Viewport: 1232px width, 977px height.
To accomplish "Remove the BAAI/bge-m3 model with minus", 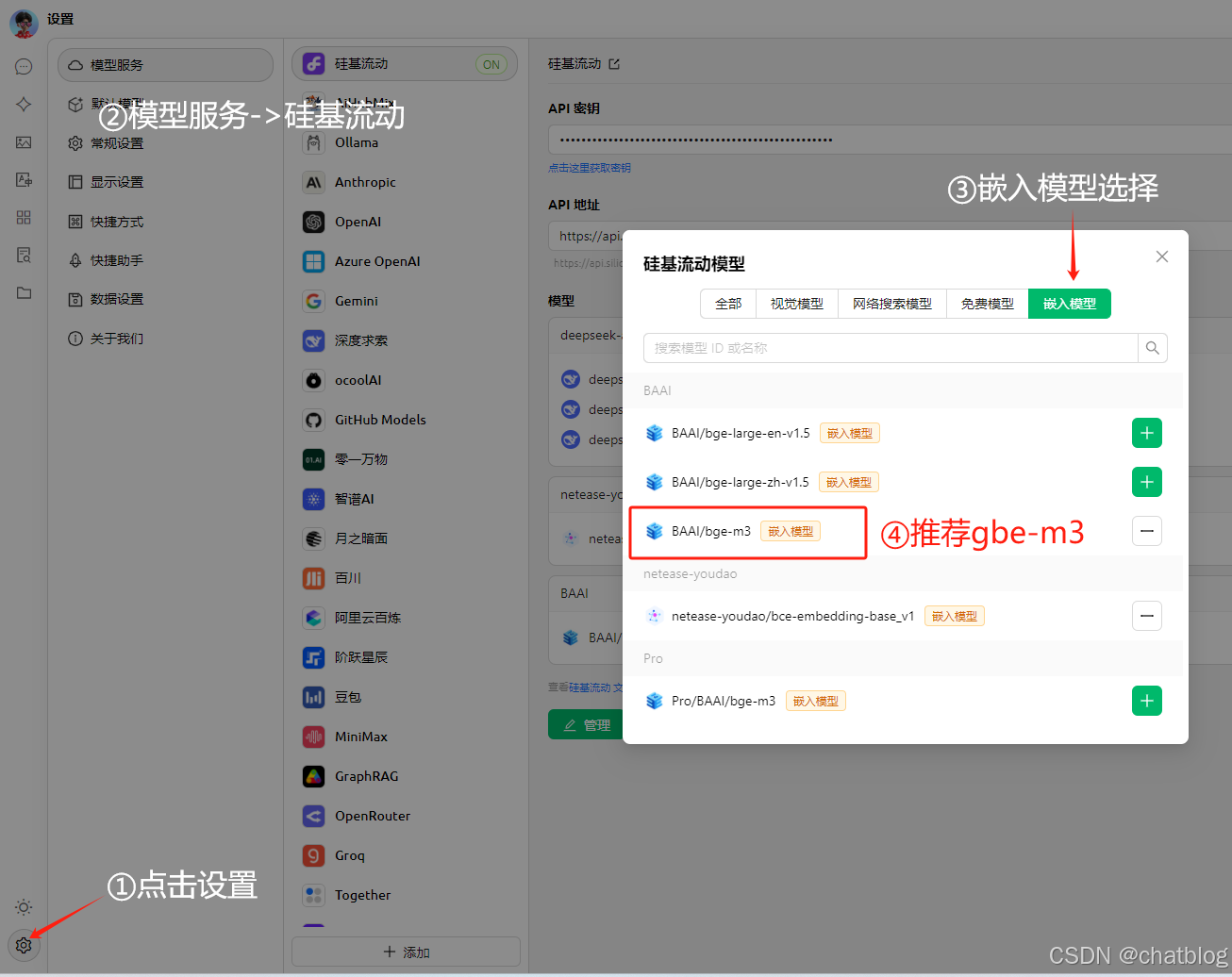I will [1147, 531].
